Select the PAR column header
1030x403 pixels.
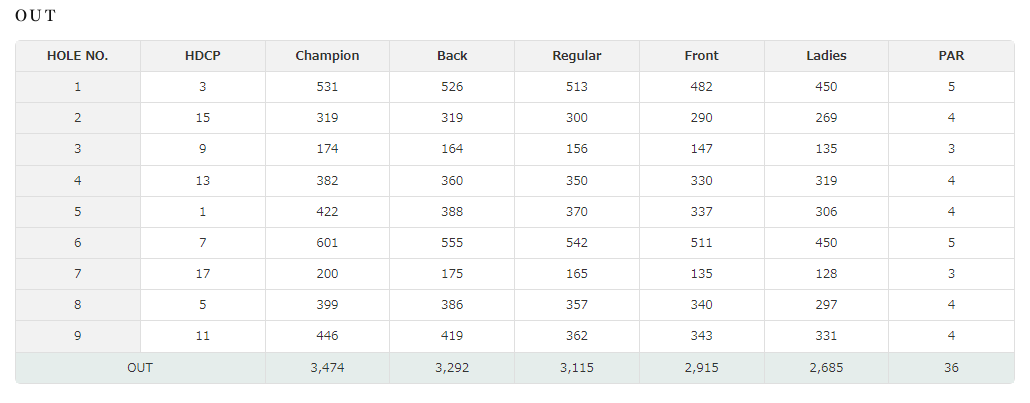pyautogui.click(x=951, y=56)
